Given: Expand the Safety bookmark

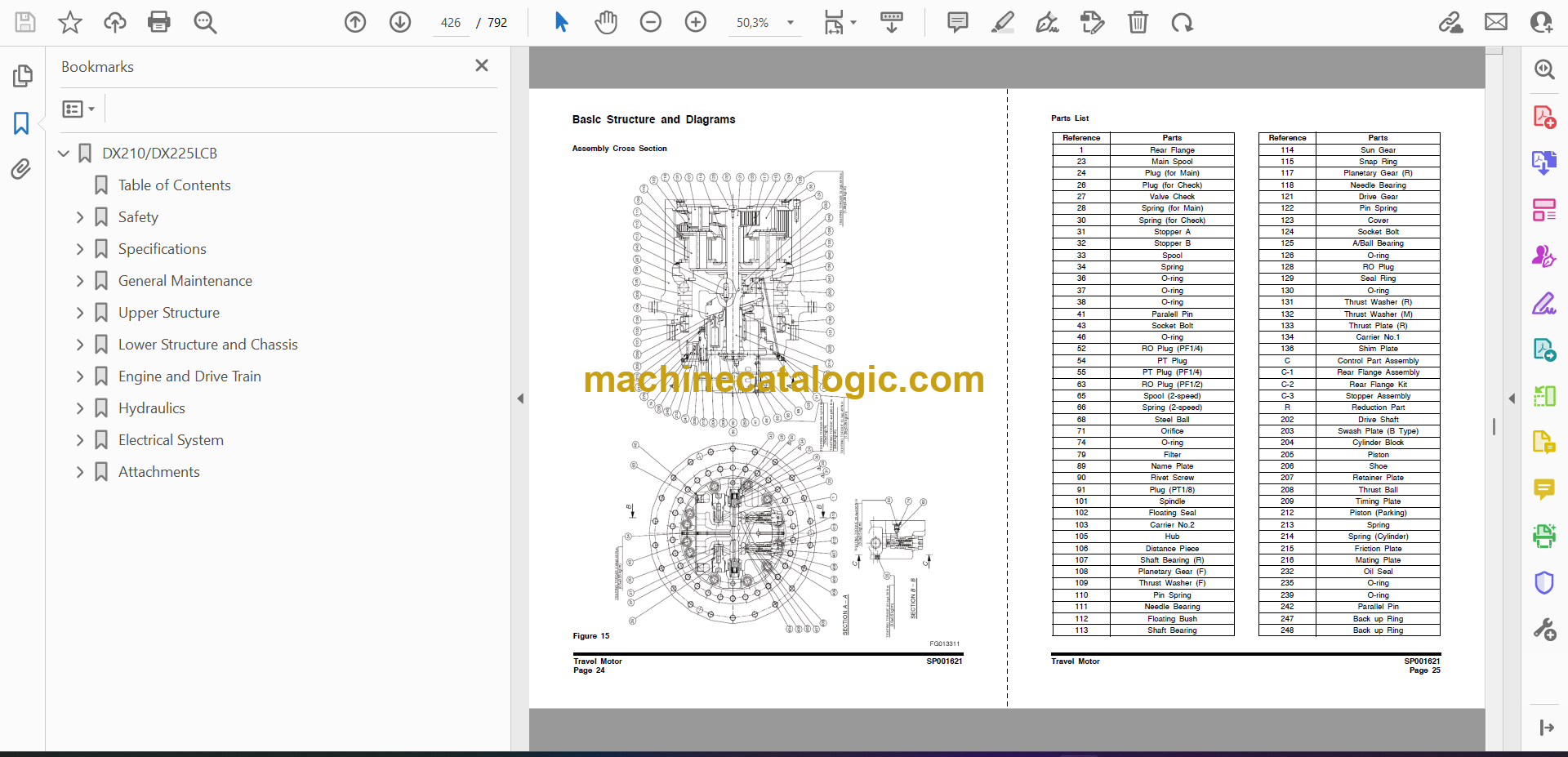Looking at the screenshot, I should [x=80, y=217].
